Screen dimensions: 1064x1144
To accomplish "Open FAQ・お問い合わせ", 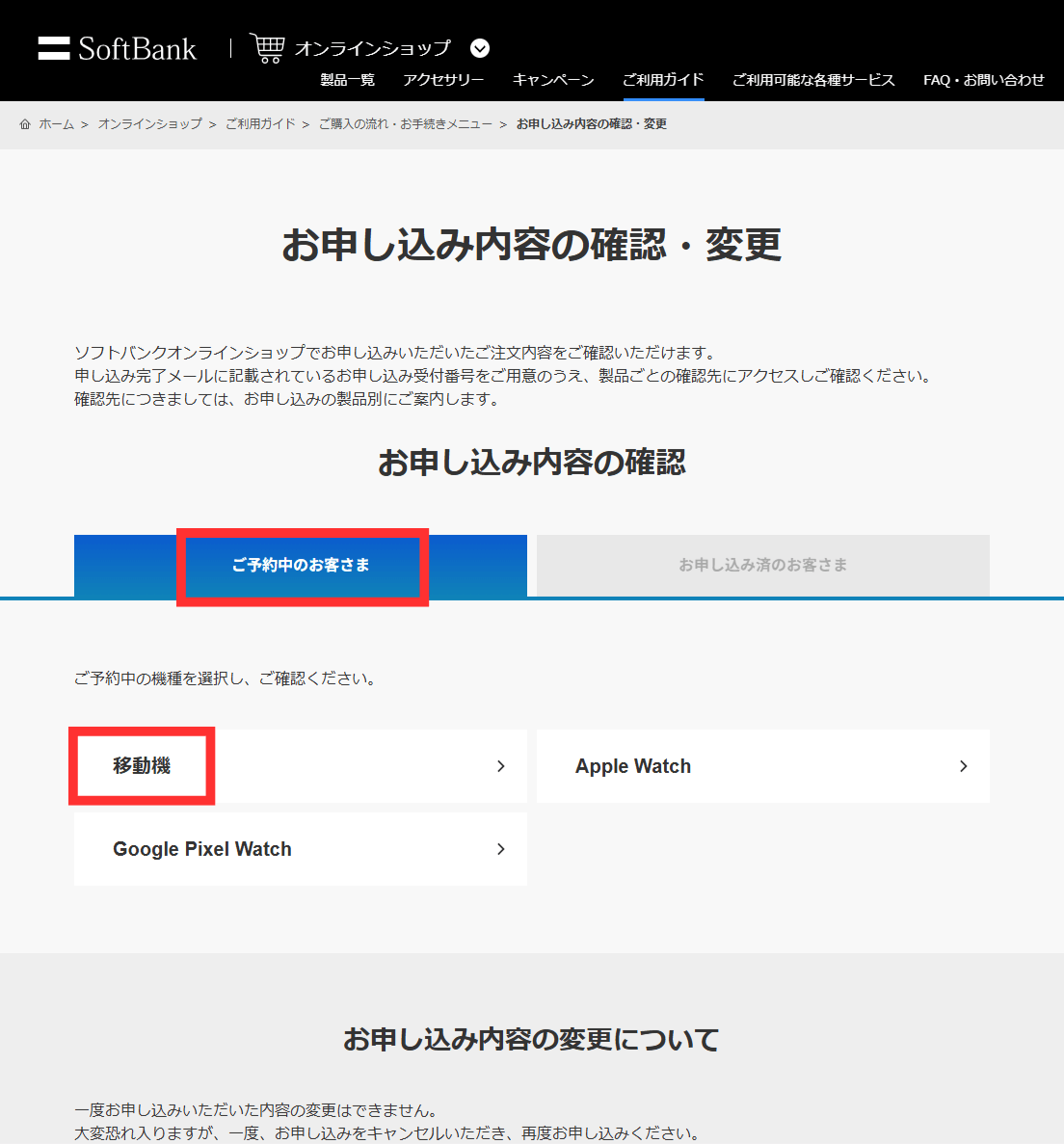I will (982, 81).
